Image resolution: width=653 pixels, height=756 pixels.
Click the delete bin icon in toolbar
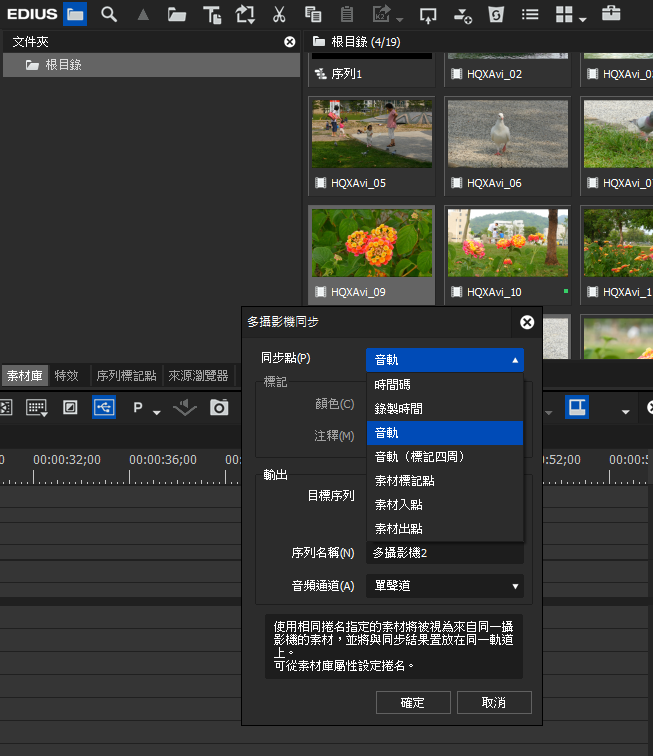point(496,15)
